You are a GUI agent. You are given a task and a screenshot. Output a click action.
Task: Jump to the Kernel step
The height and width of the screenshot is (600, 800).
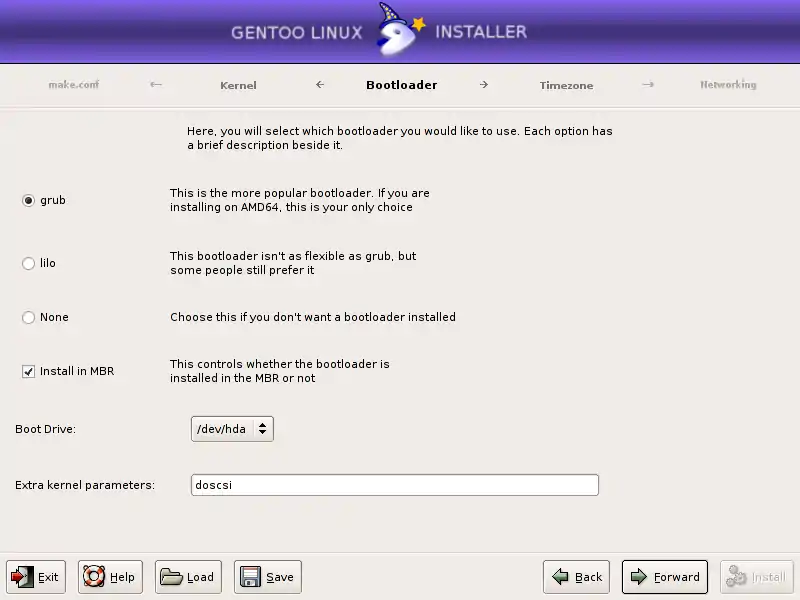238,85
